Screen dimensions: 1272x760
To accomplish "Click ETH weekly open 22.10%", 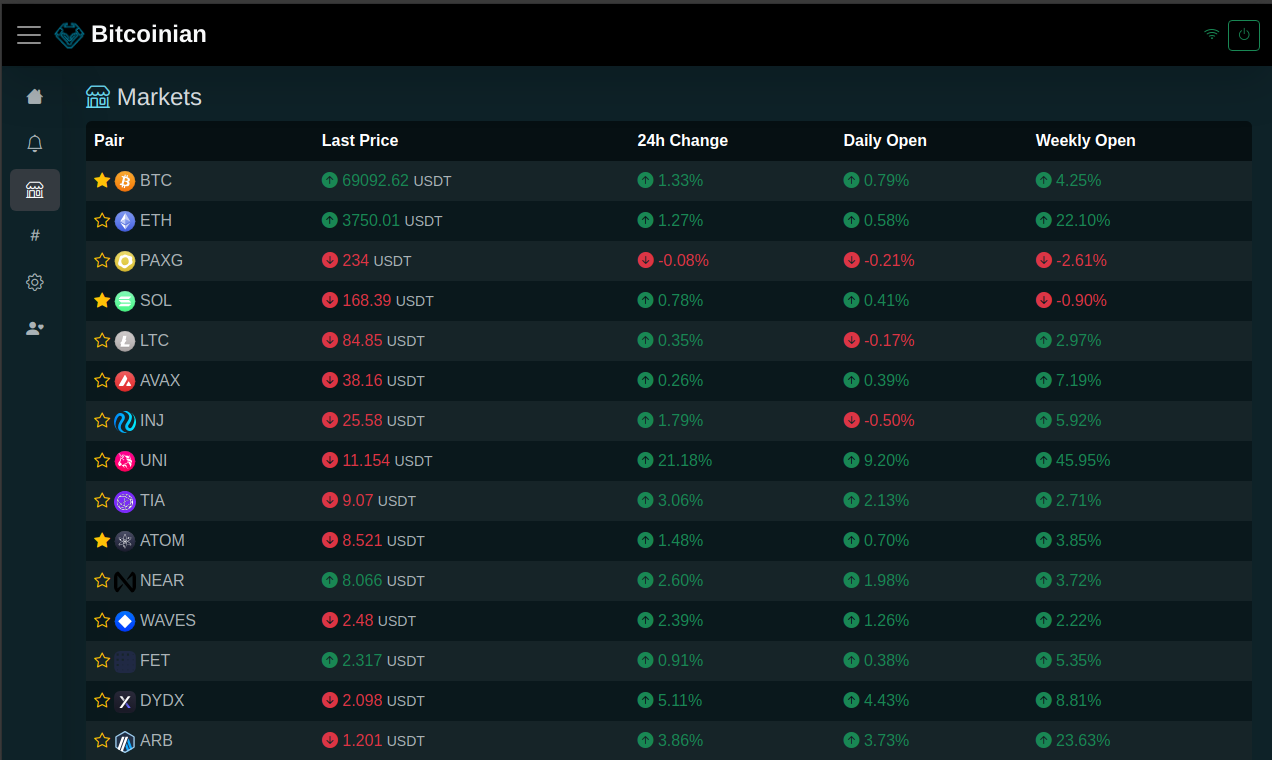I will tap(1083, 221).
